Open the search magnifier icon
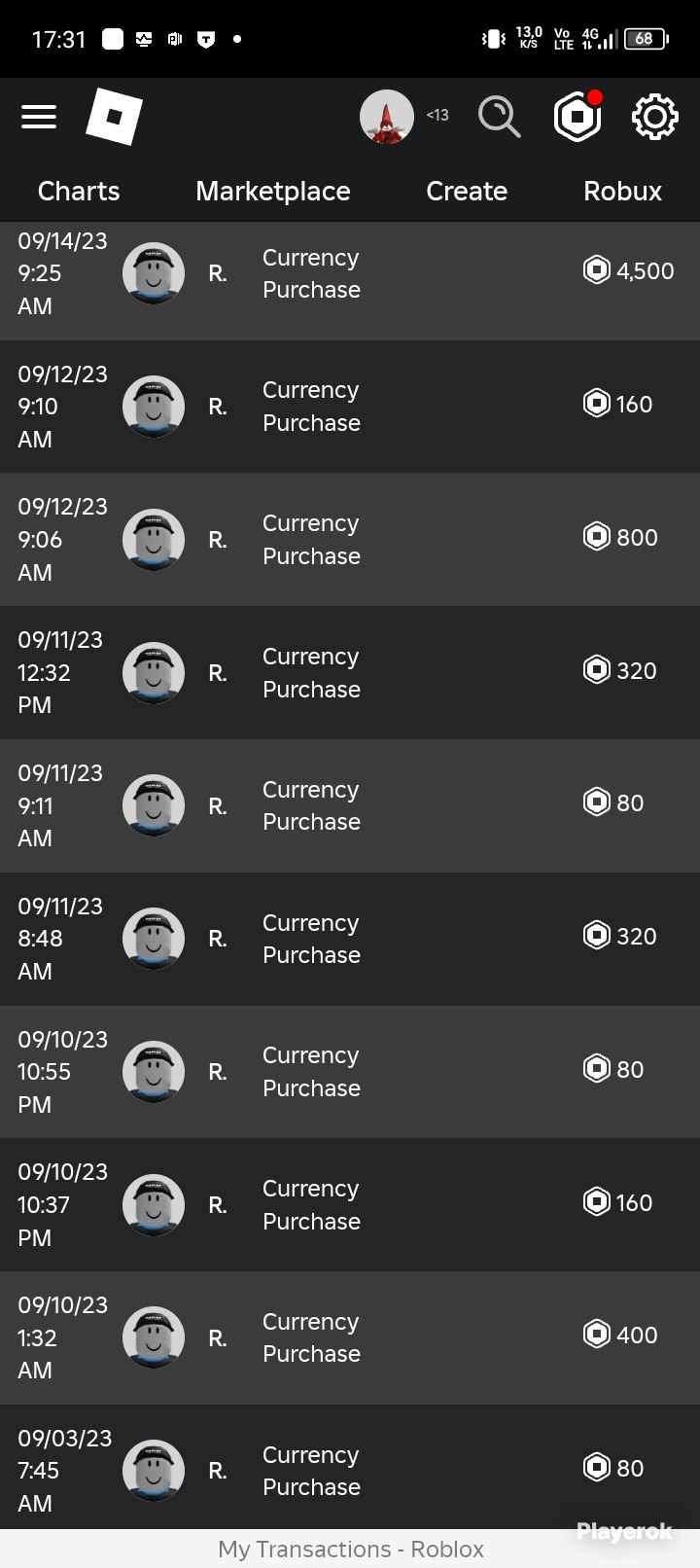The height and width of the screenshot is (1568, 700). (x=499, y=117)
